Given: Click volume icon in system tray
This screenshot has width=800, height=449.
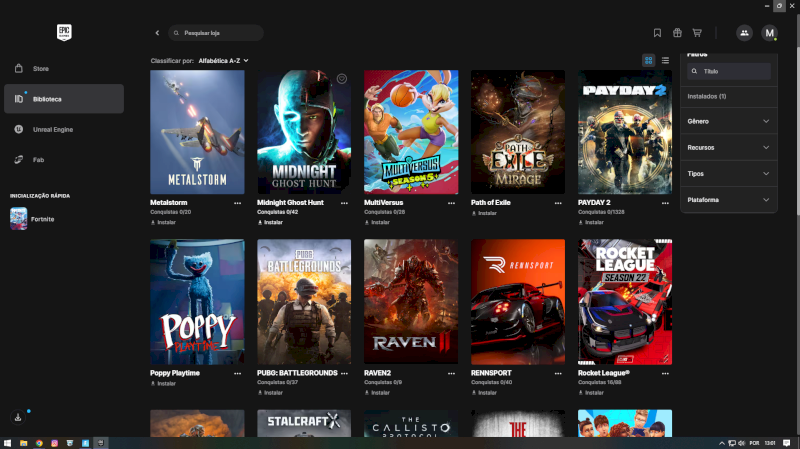Looking at the screenshot, I should (x=741, y=443).
